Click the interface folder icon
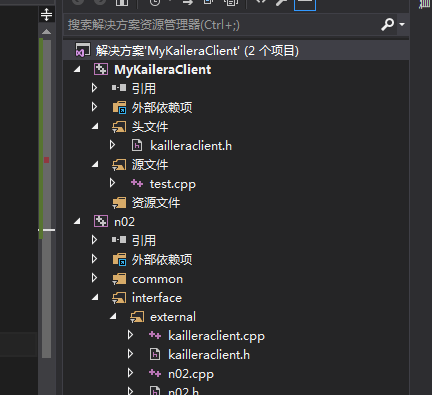The height and width of the screenshot is (395, 432). click(x=119, y=298)
